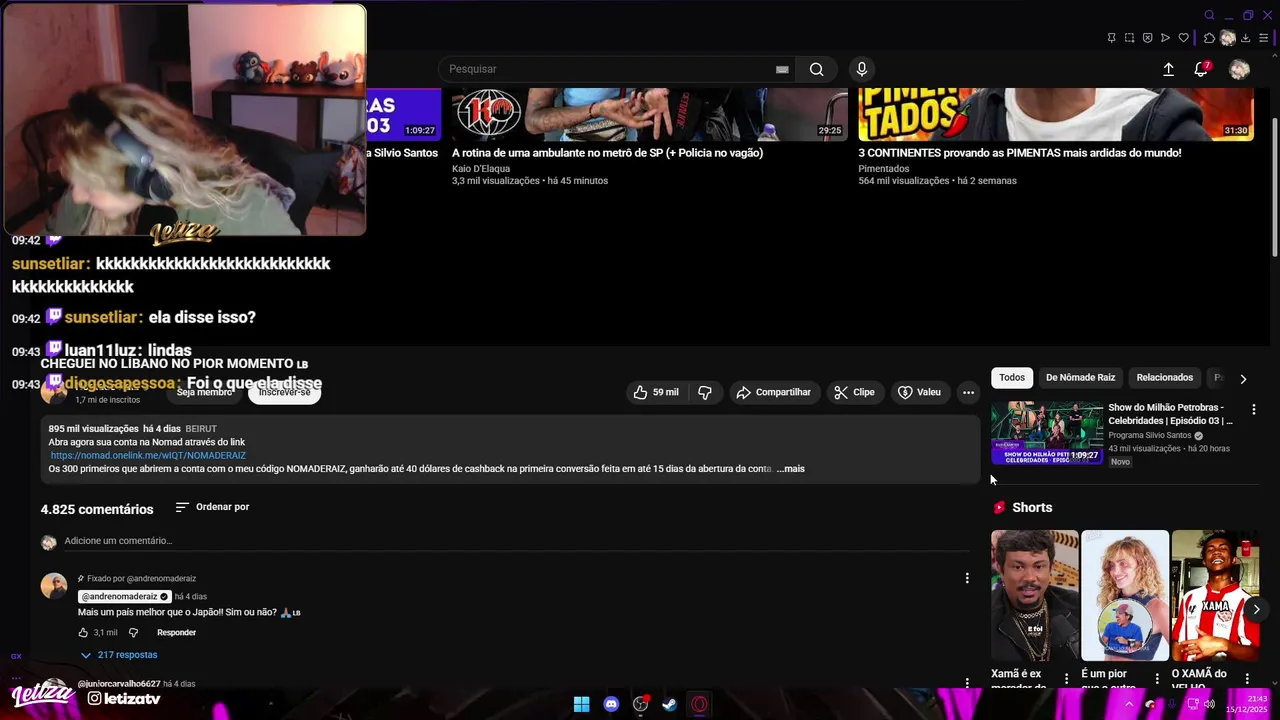Select Relacionados chip
The width and height of the screenshot is (1280, 720).
1165,378
